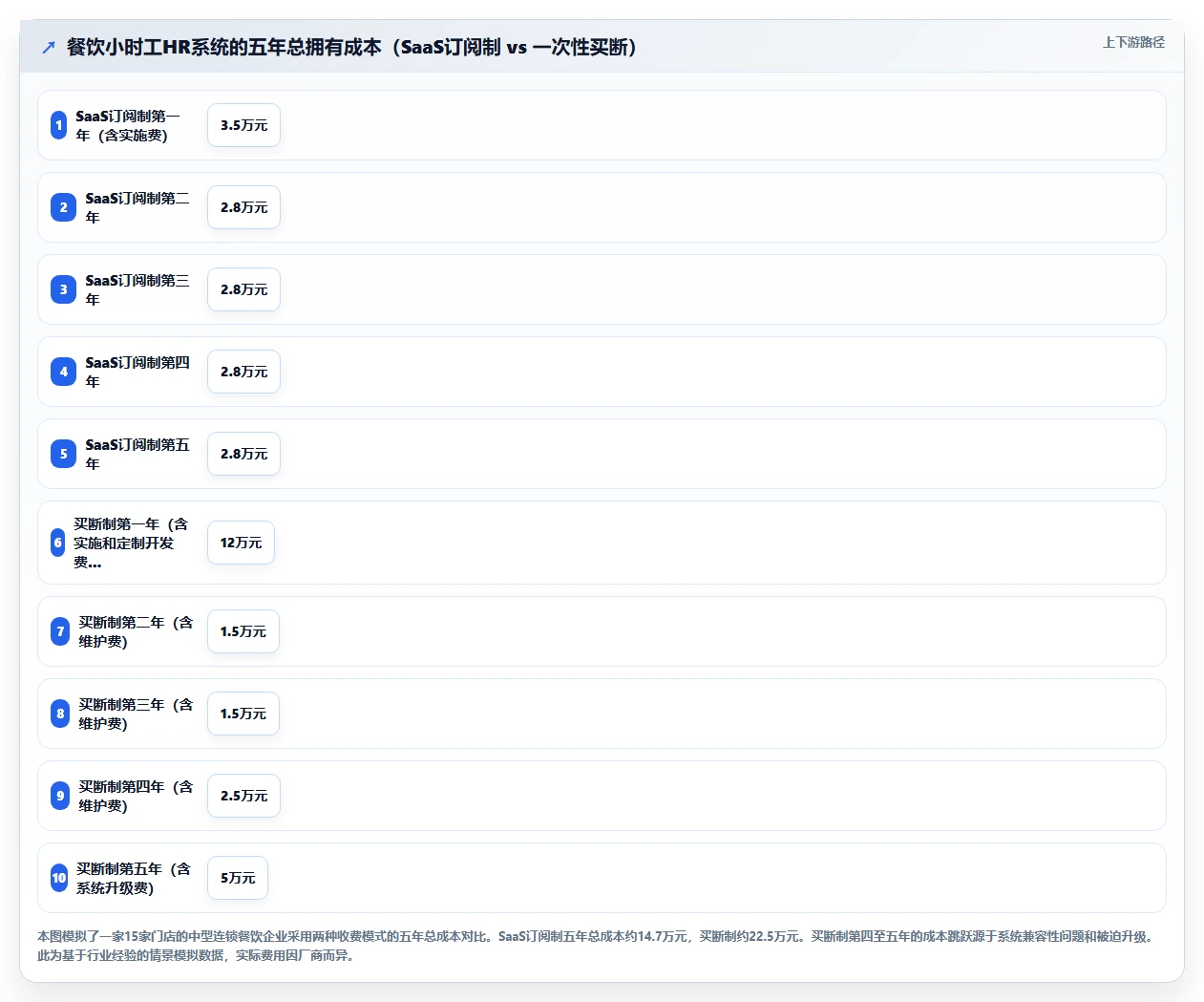The image size is (1204, 1002).
Task: Click step number badge 7
Action: [60, 631]
